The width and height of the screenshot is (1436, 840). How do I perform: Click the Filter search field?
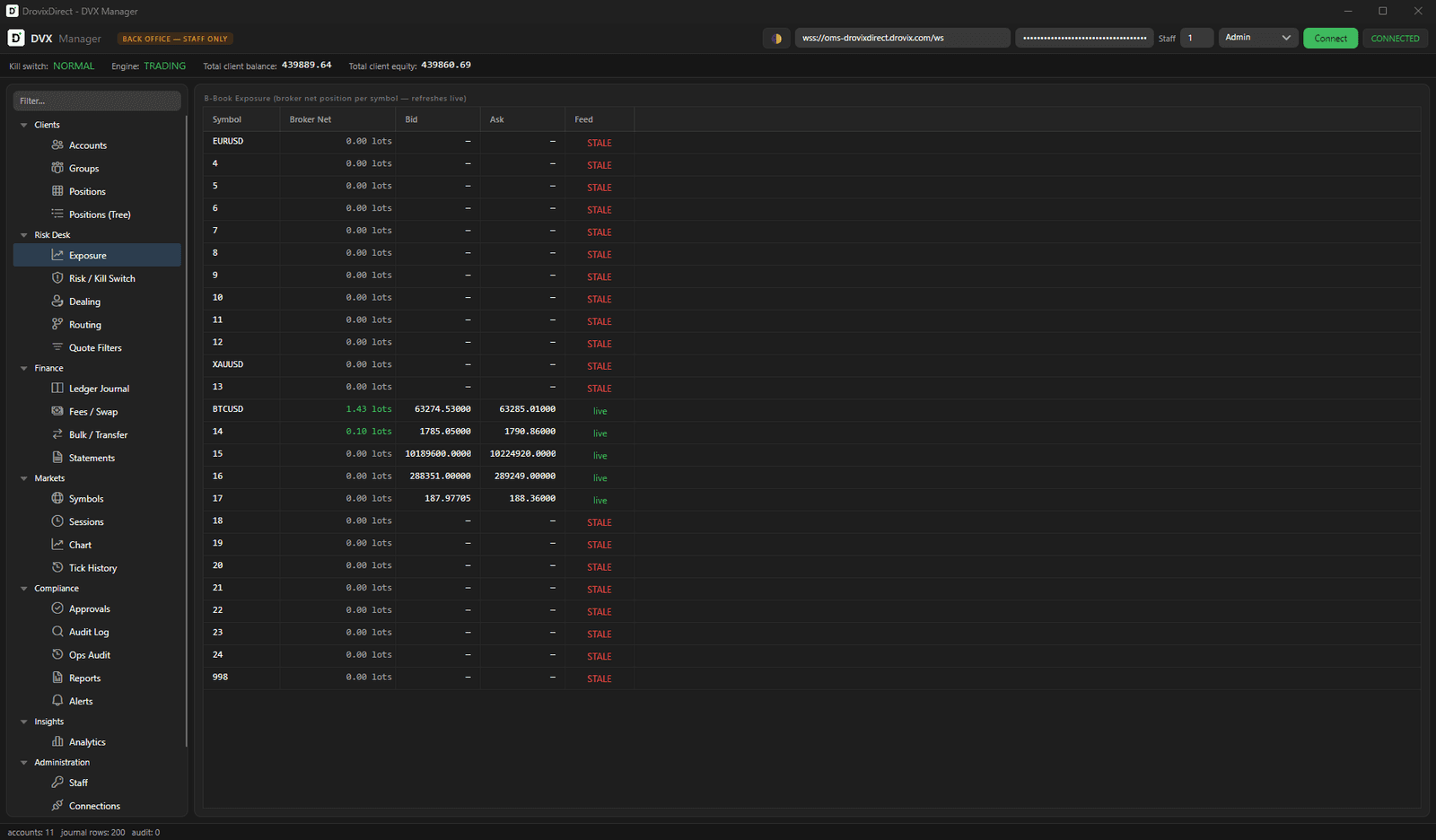click(97, 101)
